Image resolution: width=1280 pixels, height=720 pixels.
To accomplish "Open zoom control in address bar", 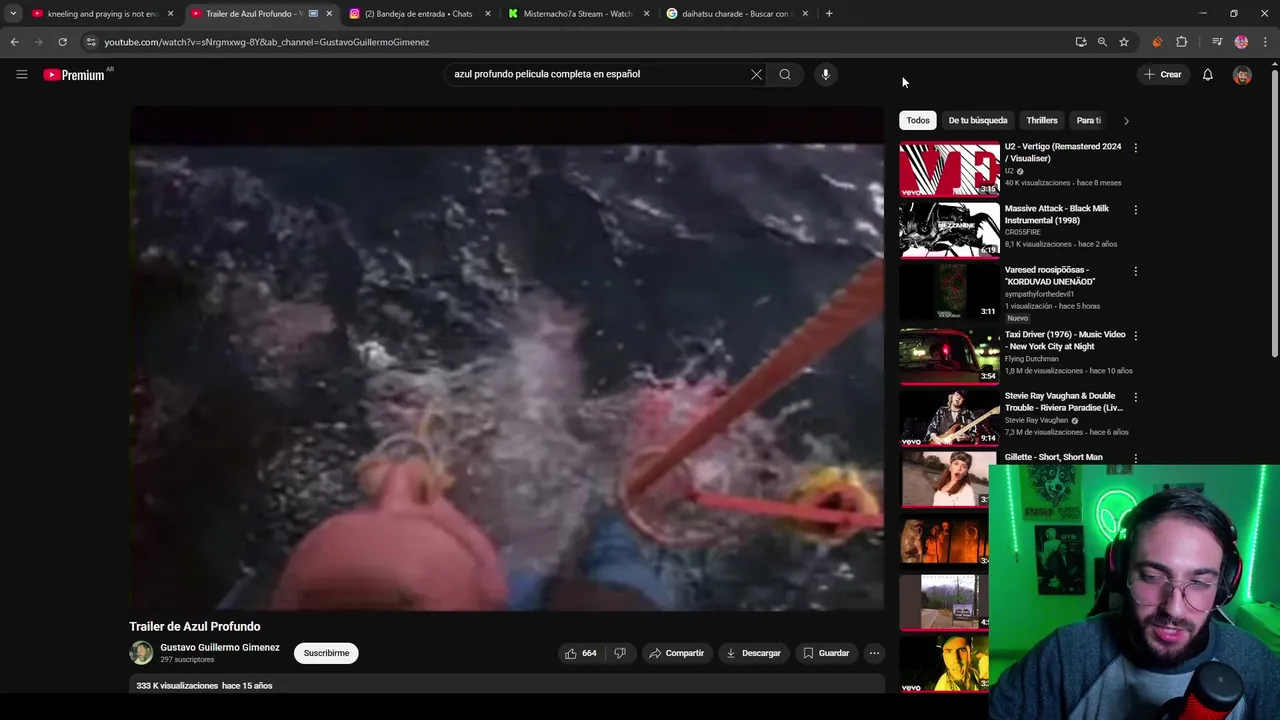I will [1102, 42].
